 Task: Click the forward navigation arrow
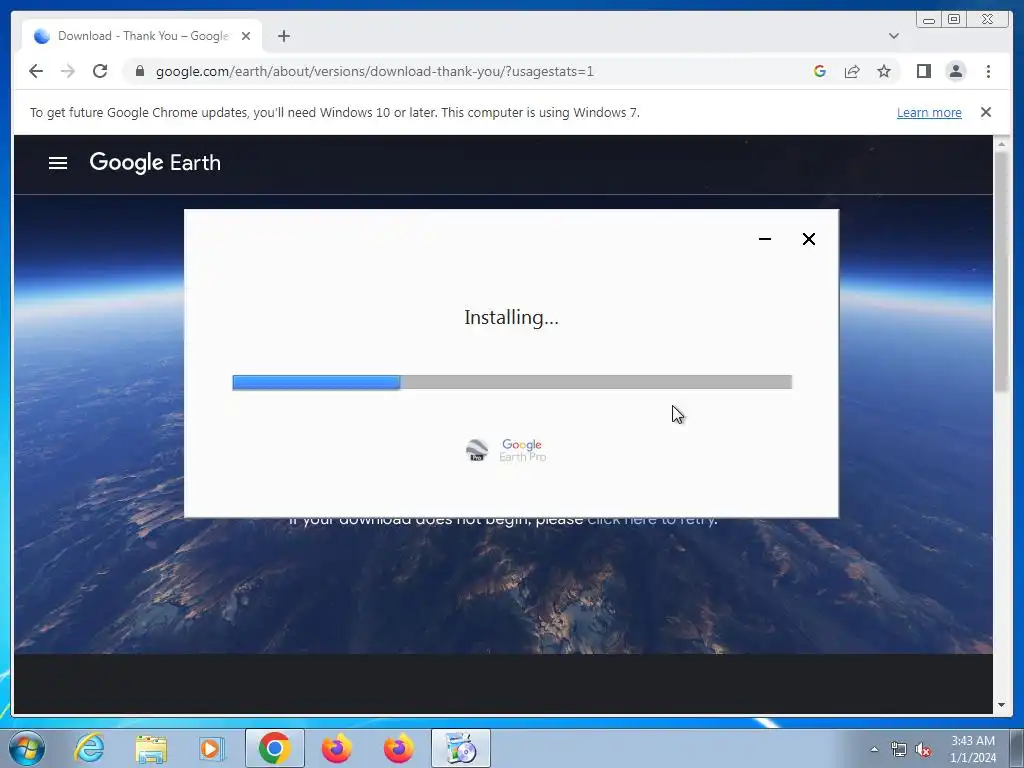pyautogui.click(x=68, y=71)
